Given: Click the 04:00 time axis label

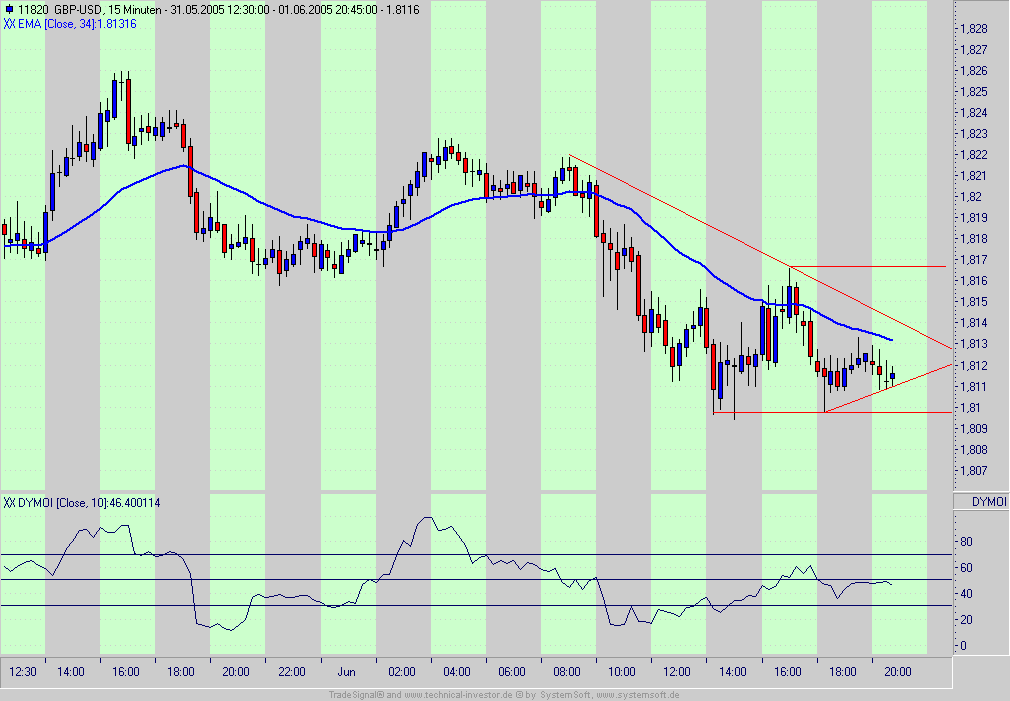Looking at the screenshot, I should coord(457,672).
